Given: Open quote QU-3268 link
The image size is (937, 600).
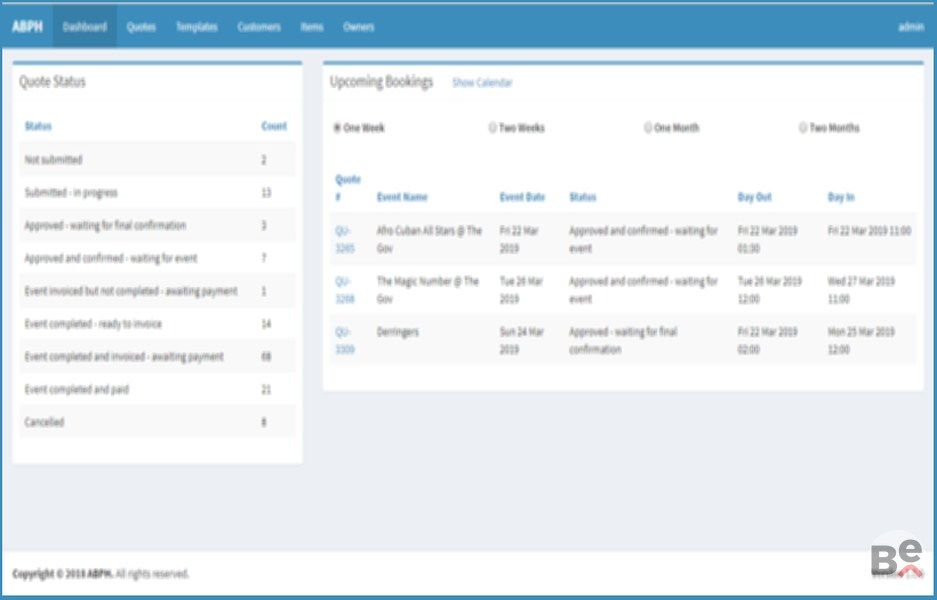Looking at the screenshot, I should 344,290.
